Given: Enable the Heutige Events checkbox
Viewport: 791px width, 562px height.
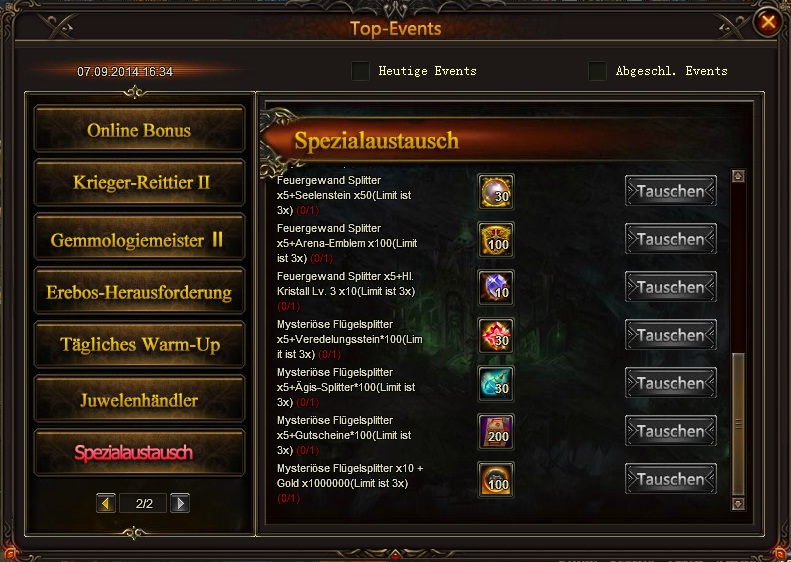Looking at the screenshot, I should click(360, 71).
